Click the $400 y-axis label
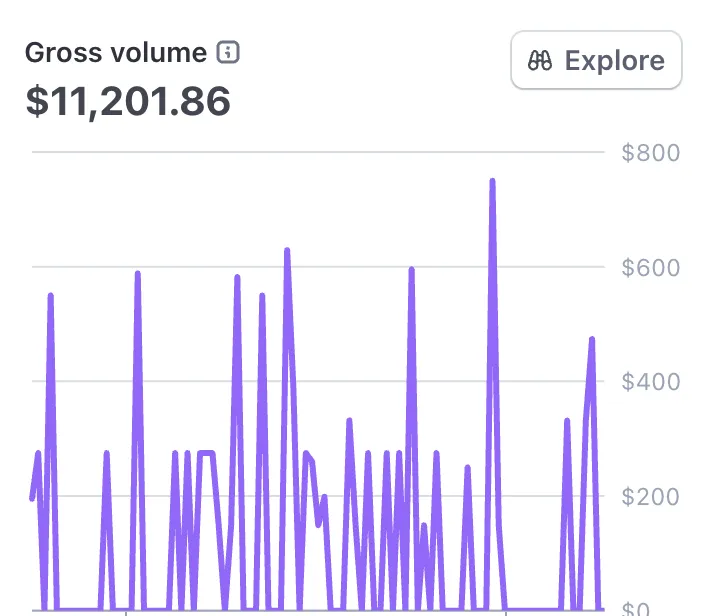 650,382
